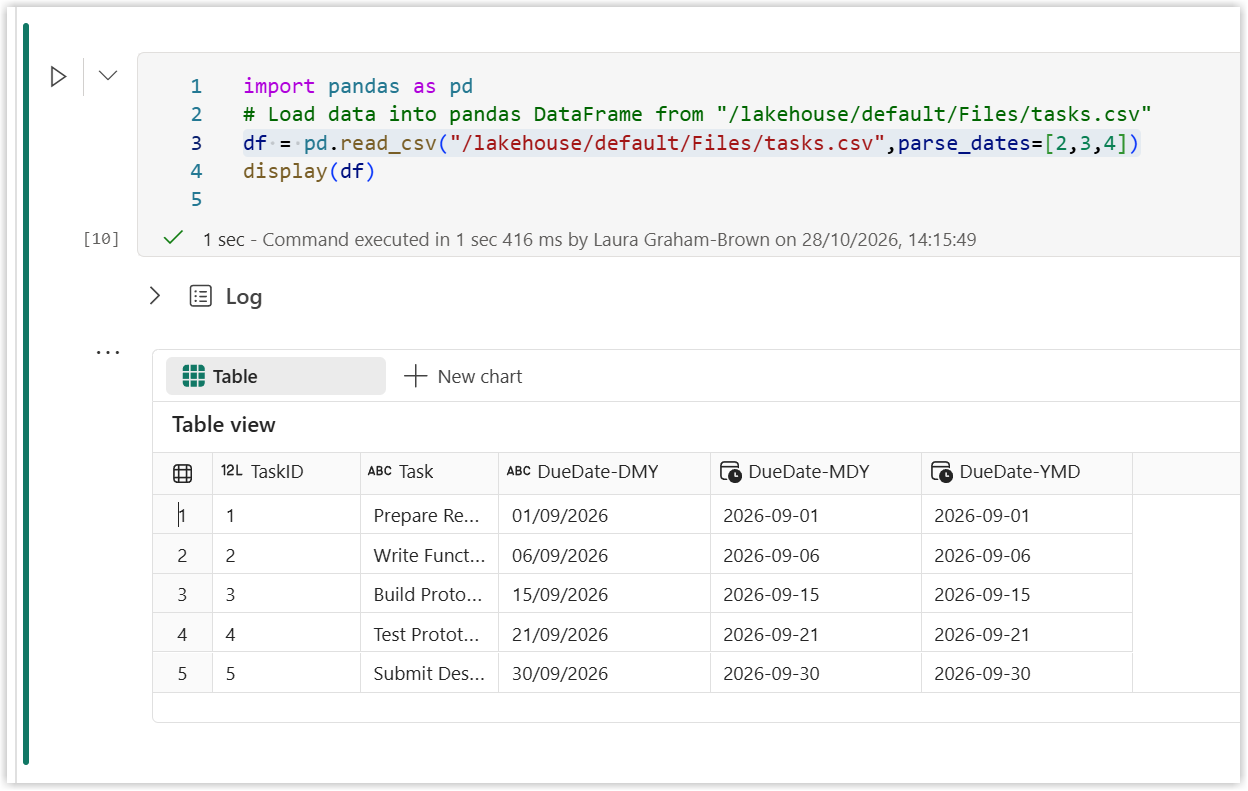Click the green execution success checkmark
1248x791 pixels.
coord(174,238)
